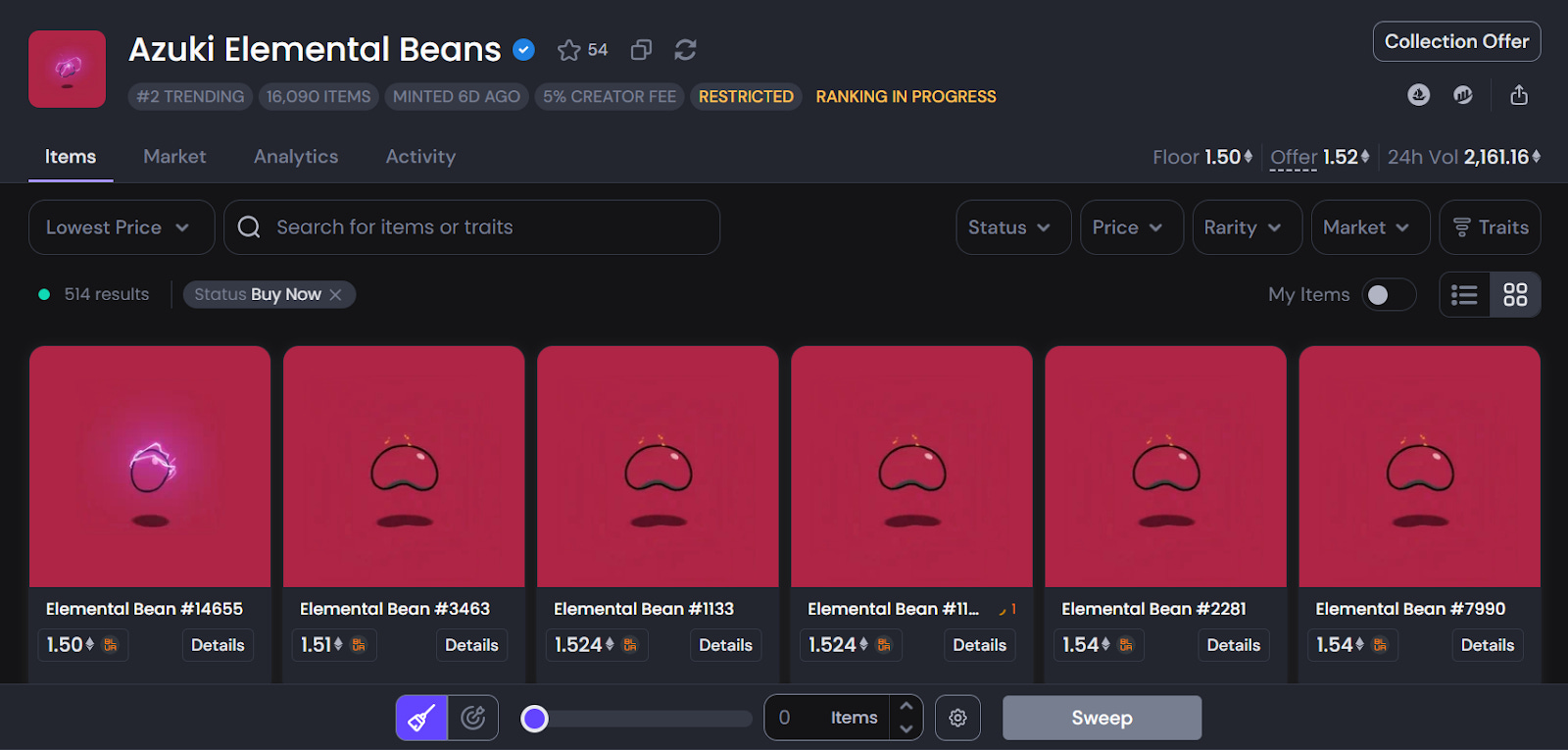
Task: Click the orange marketplace icon on Bean #1133
Action: [x=630, y=645]
